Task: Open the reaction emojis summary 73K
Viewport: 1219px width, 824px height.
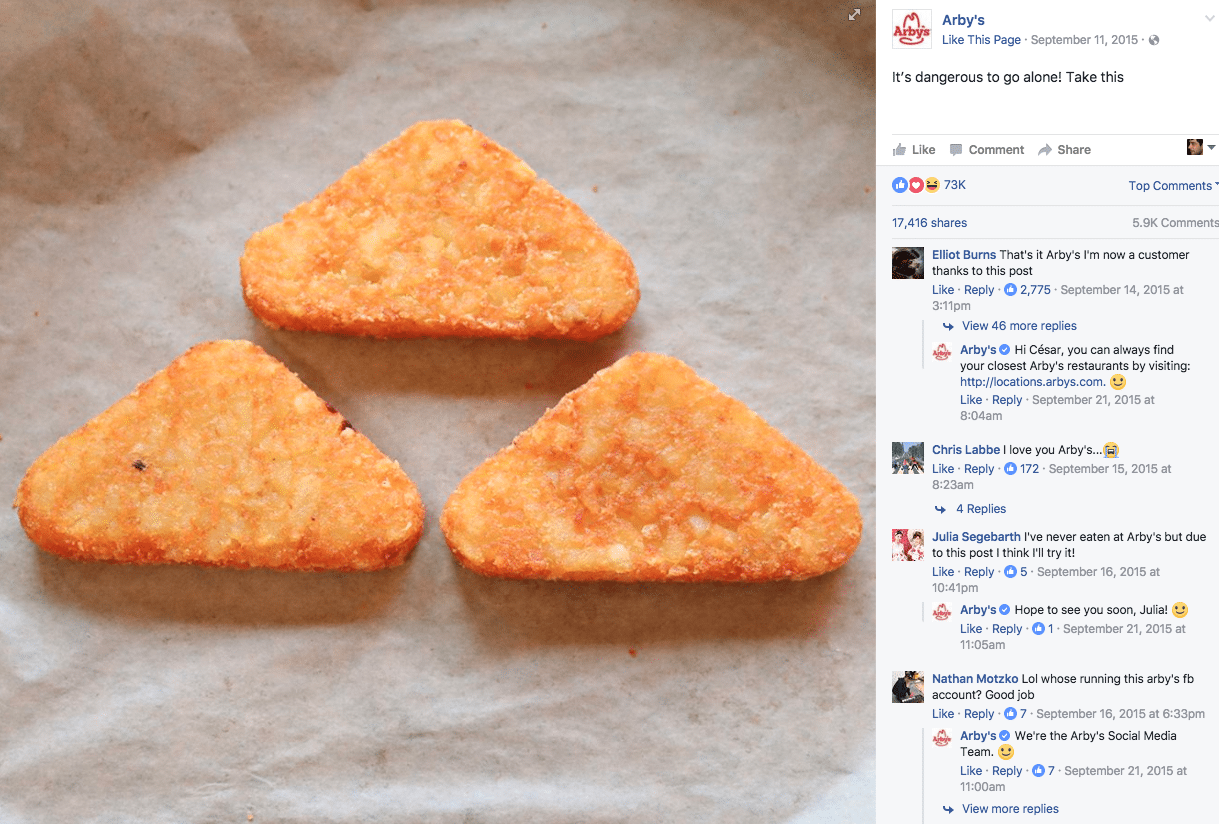Action: tap(929, 185)
